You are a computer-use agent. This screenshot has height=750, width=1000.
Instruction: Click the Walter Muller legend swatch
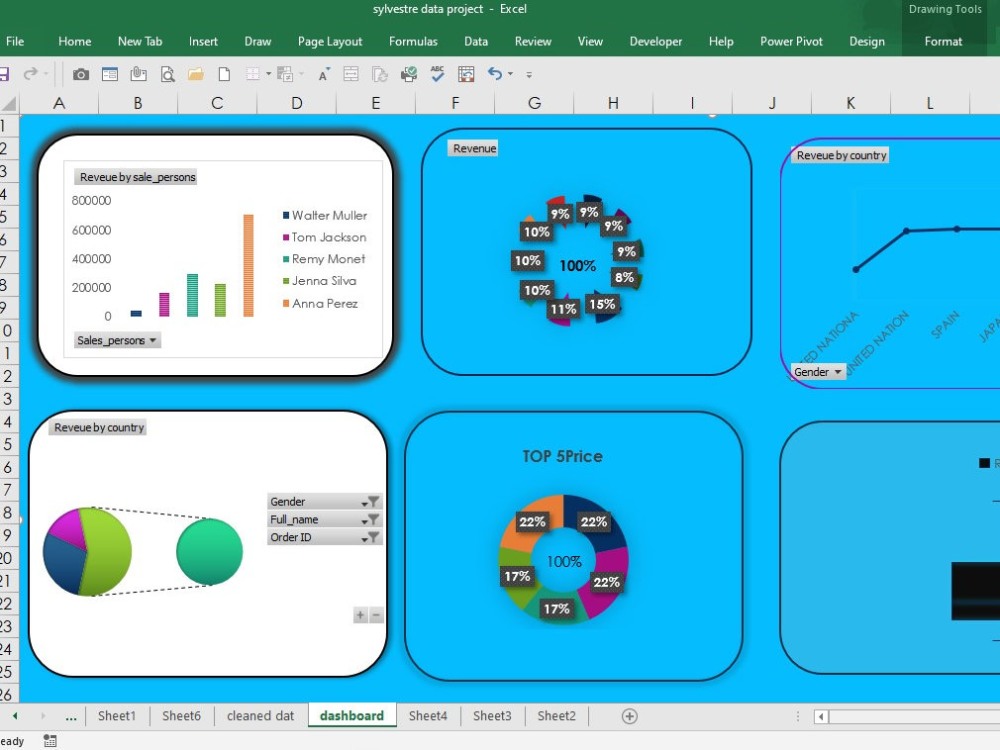pos(286,216)
